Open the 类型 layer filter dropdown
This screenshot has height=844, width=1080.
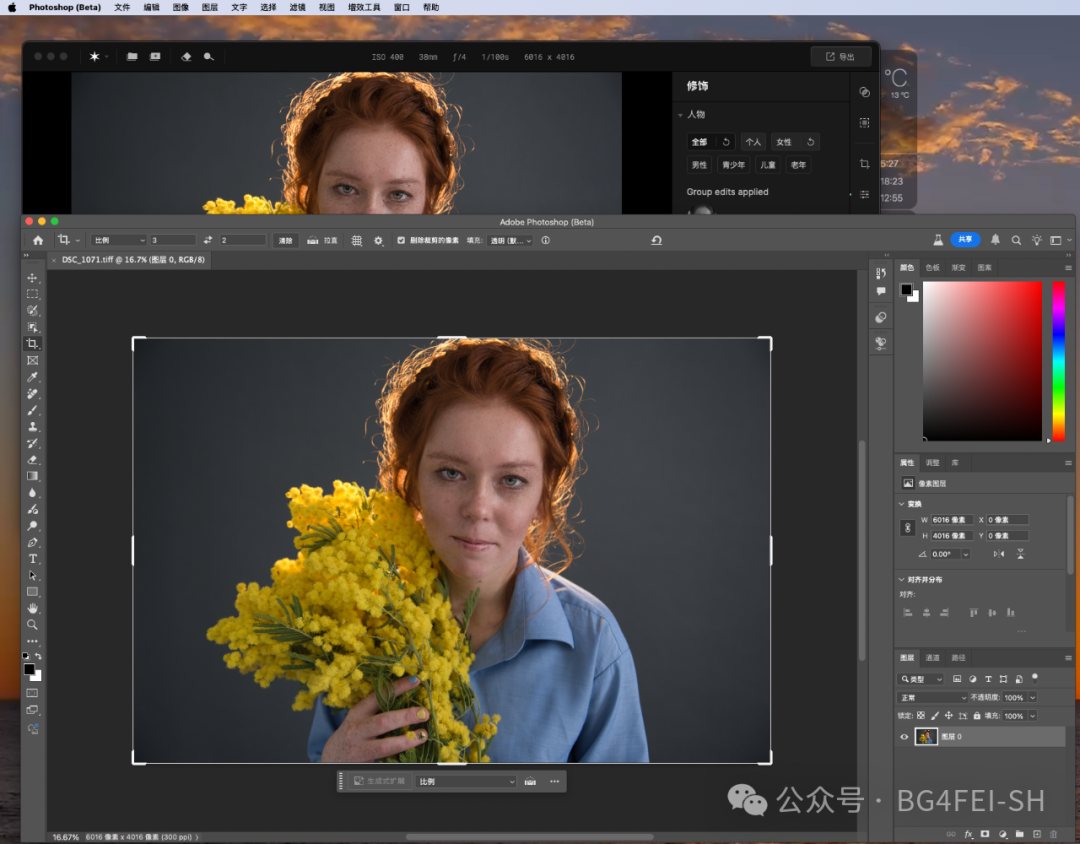tap(921, 679)
